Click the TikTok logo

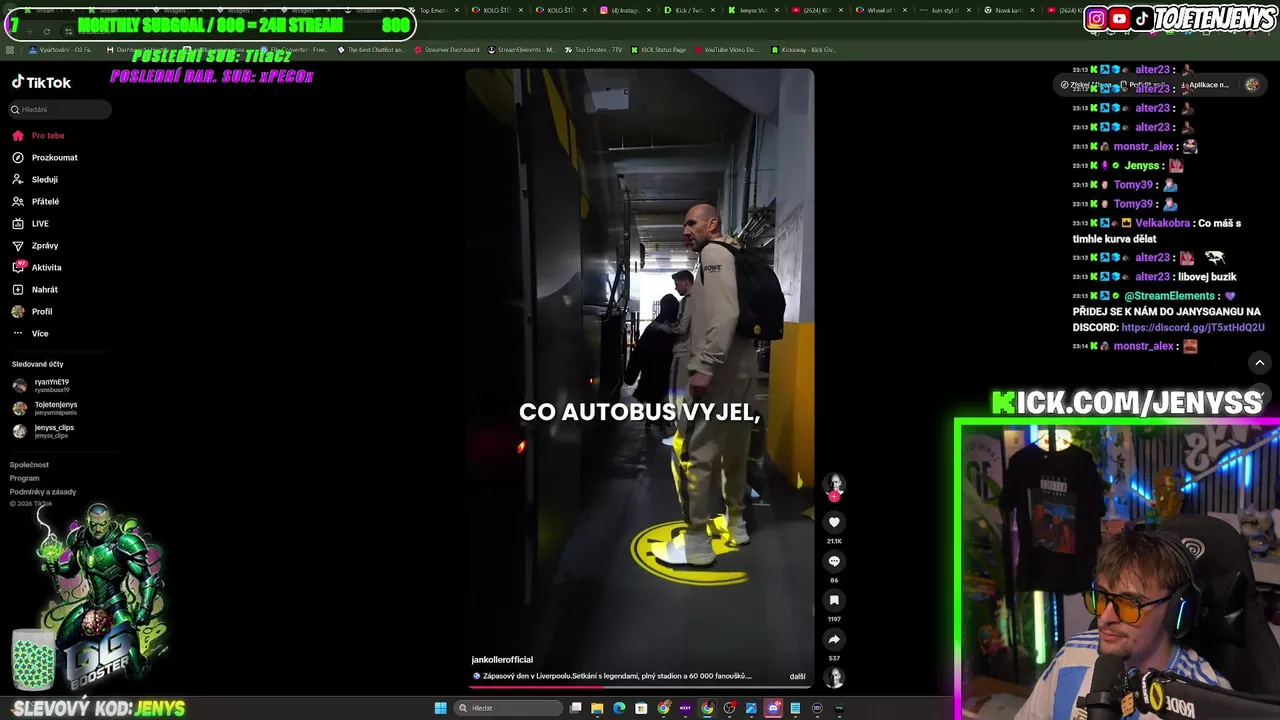click(41, 83)
